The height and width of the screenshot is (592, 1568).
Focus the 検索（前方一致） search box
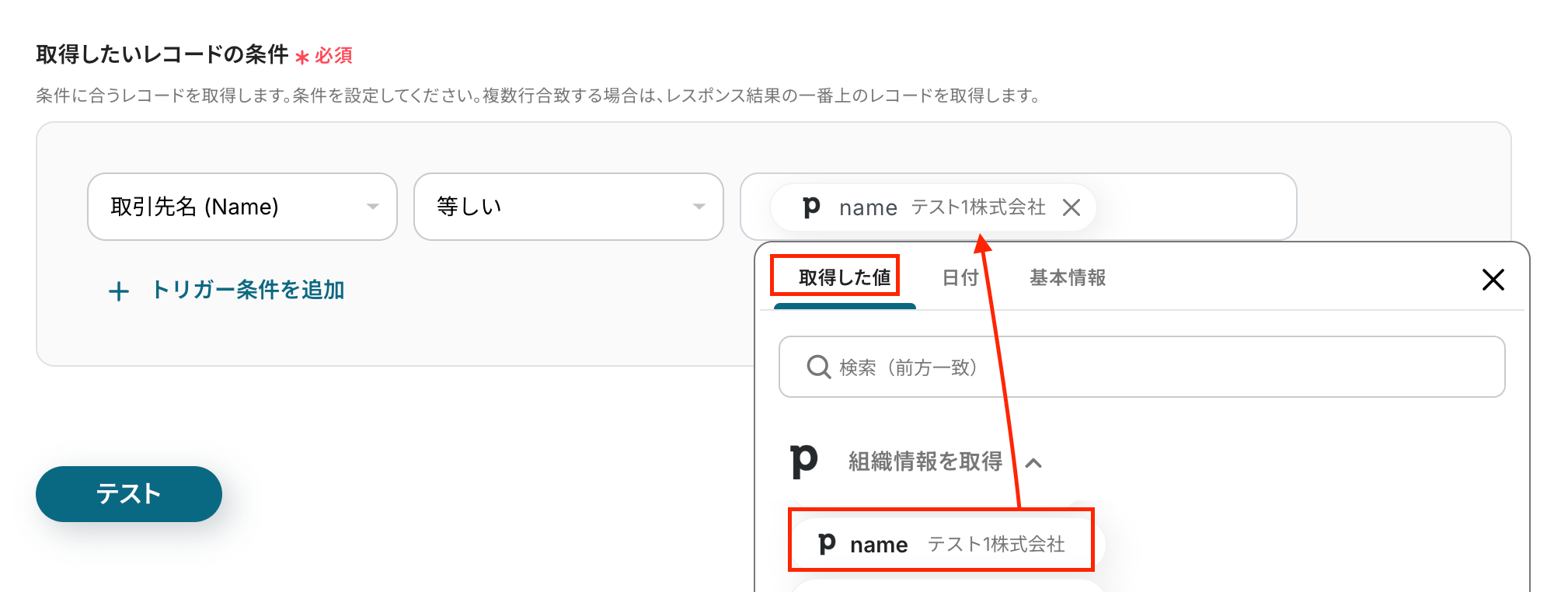click(1142, 367)
